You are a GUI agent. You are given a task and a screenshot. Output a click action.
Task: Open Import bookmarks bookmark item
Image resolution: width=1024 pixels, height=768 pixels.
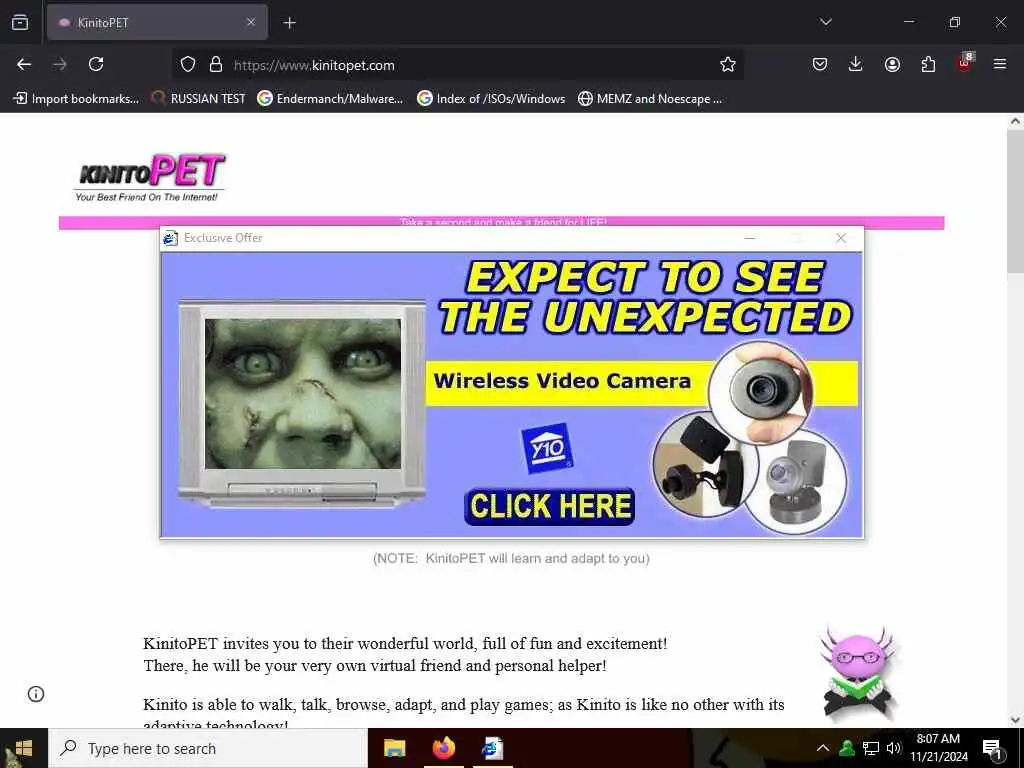(76, 99)
